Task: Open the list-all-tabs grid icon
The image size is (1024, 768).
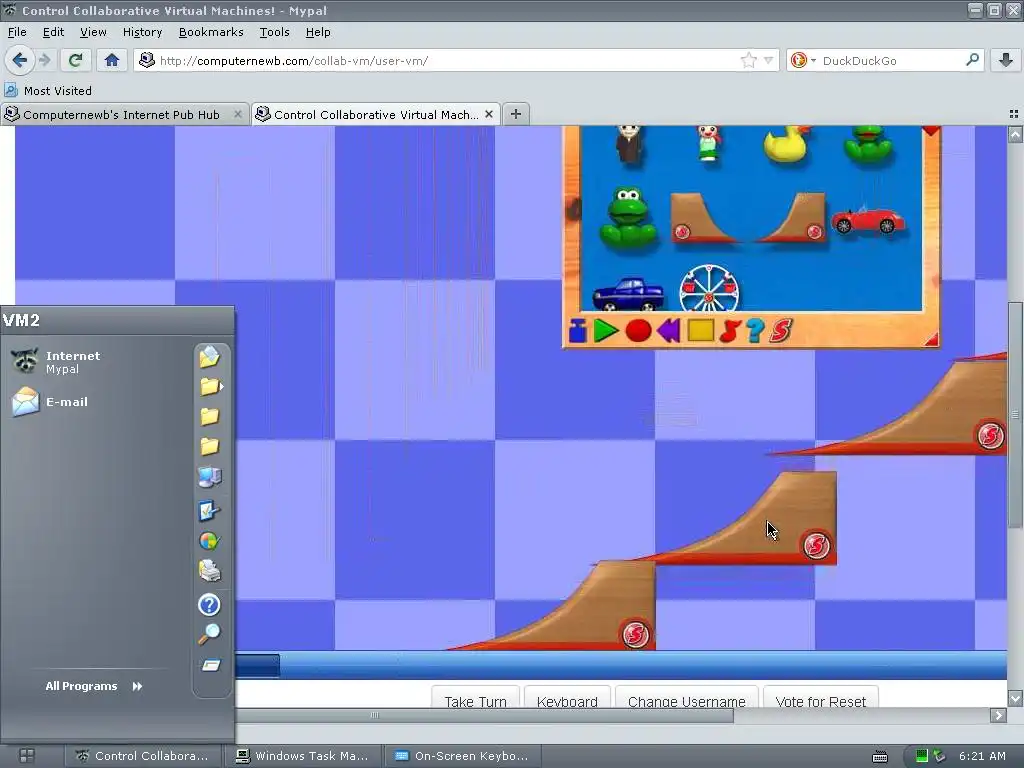Action: pos(1014,114)
